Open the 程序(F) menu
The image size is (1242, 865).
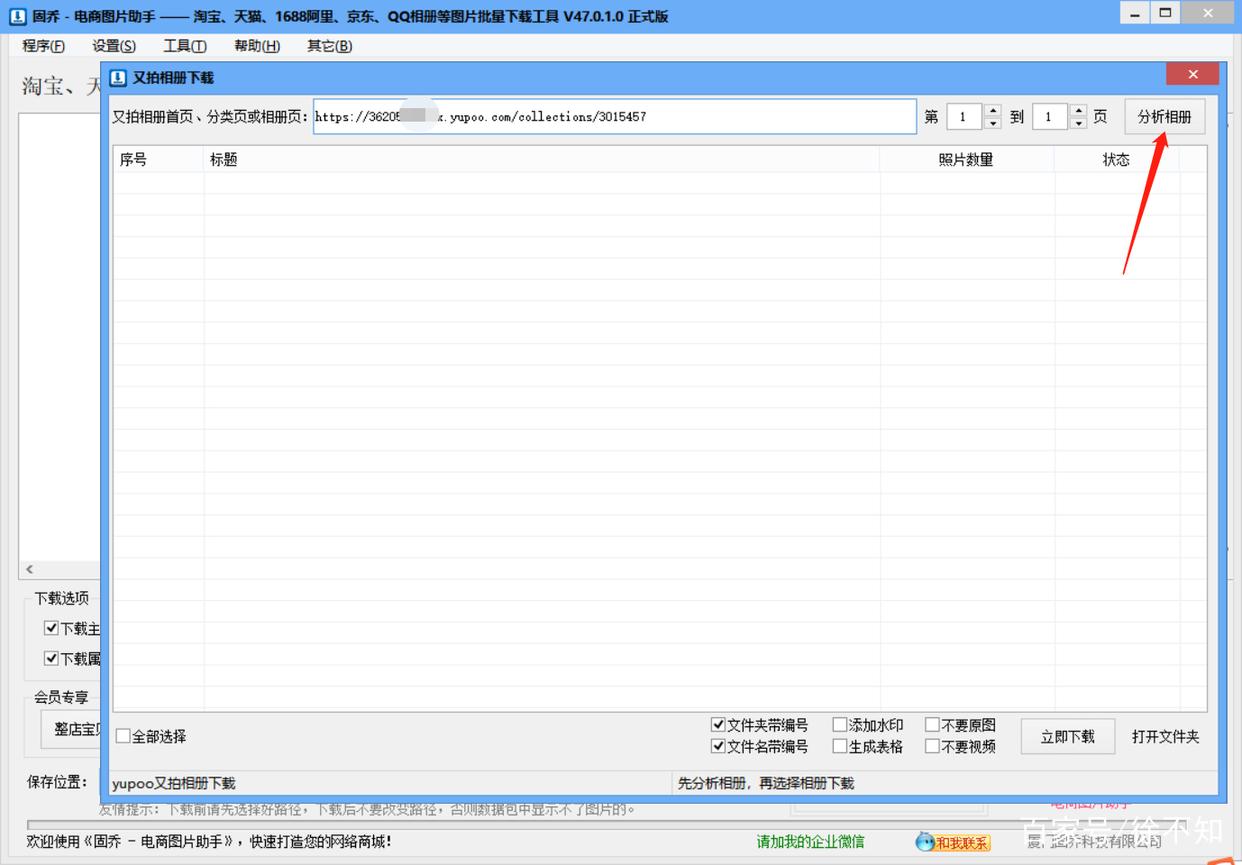click(x=43, y=46)
